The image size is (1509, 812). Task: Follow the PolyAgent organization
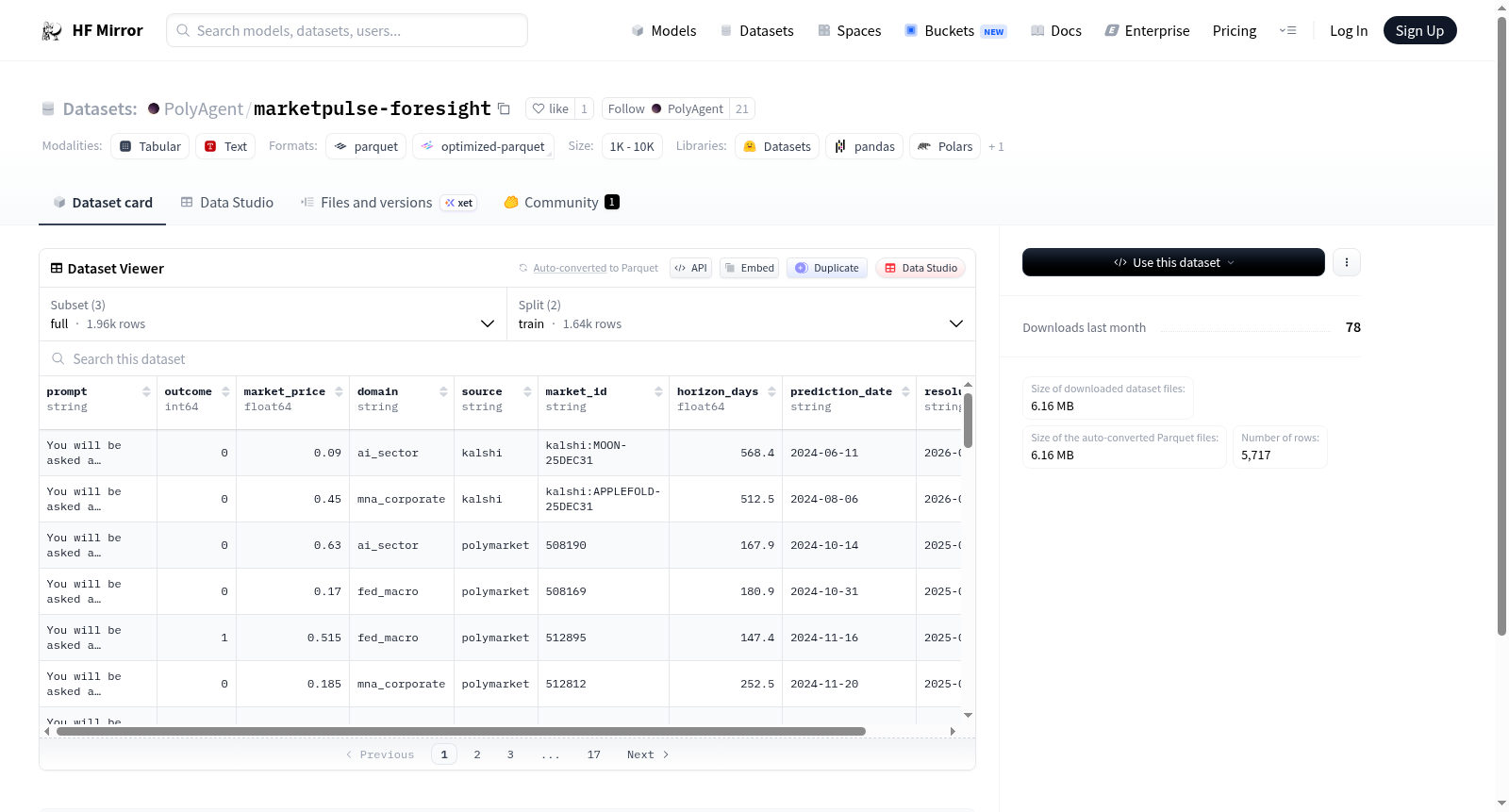pos(666,109)
